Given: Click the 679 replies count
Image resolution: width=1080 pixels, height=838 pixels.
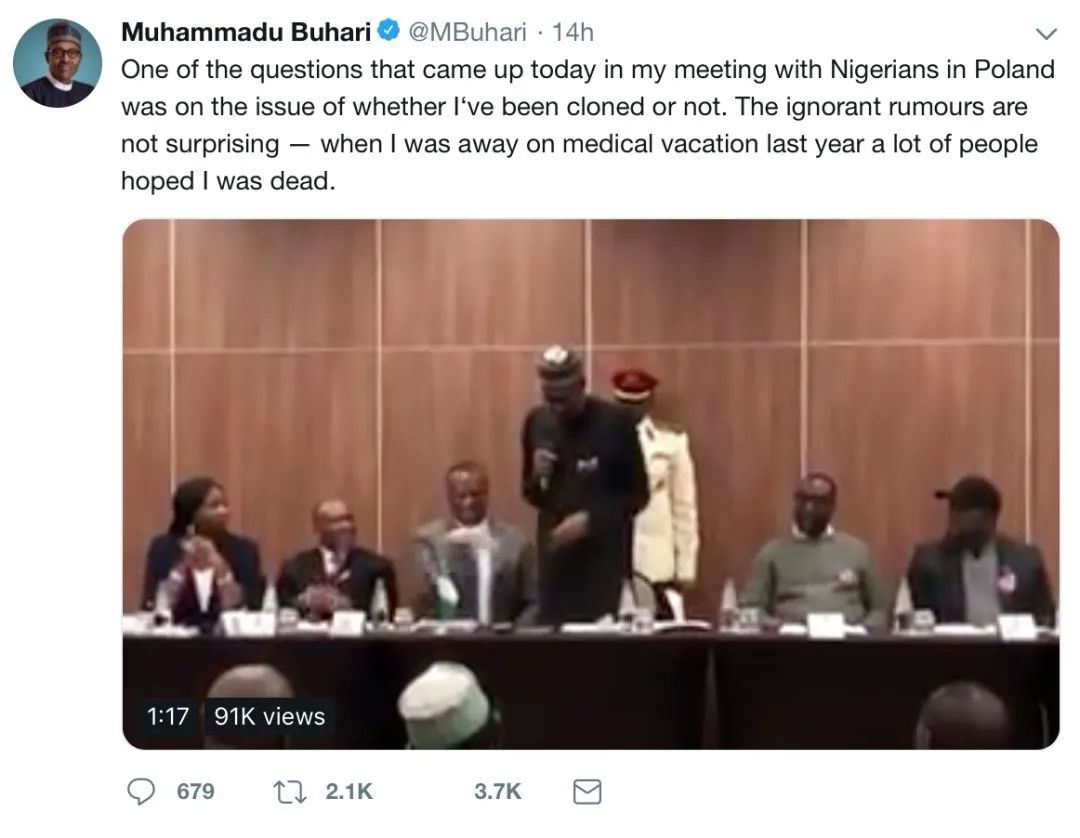Looking at the screenshot, I should coord(195,792).
